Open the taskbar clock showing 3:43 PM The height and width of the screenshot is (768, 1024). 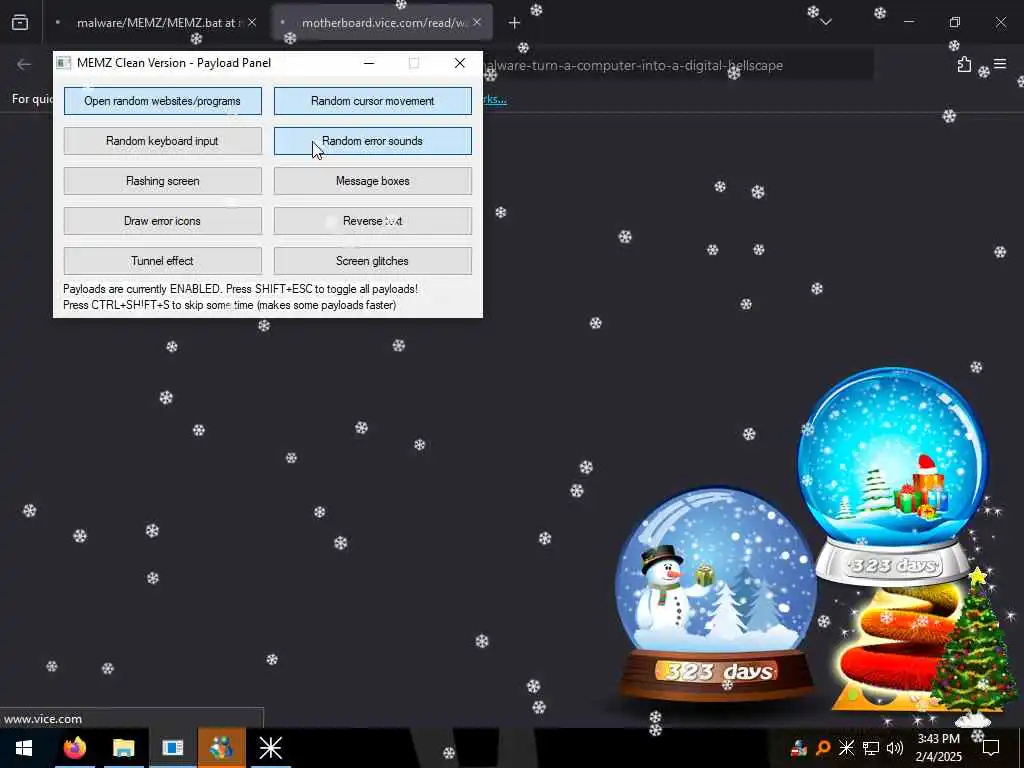(939, 748)
